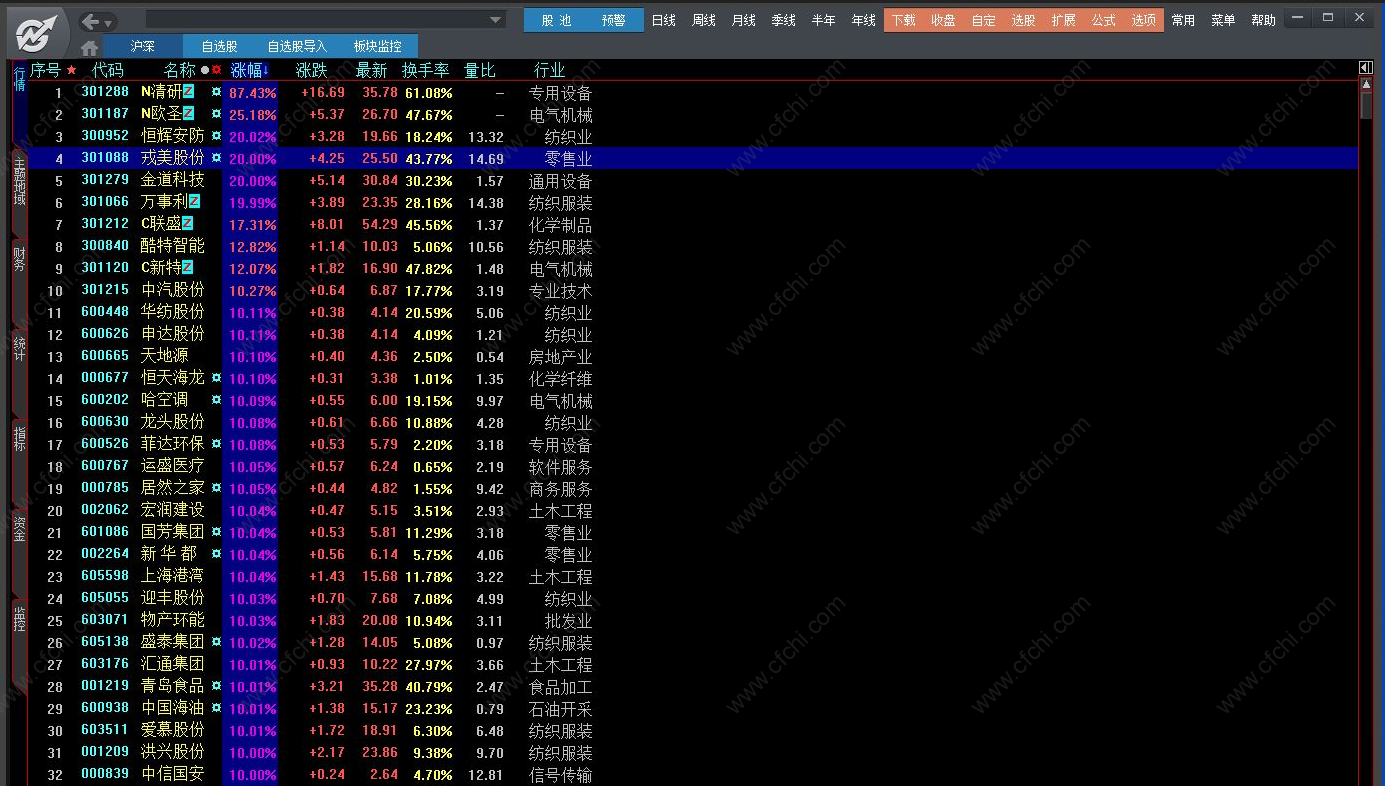Click the Z badge next to C联盛
Image resolution: width=1385 pixels, height=786 pixels.
[x=187, y=224]
